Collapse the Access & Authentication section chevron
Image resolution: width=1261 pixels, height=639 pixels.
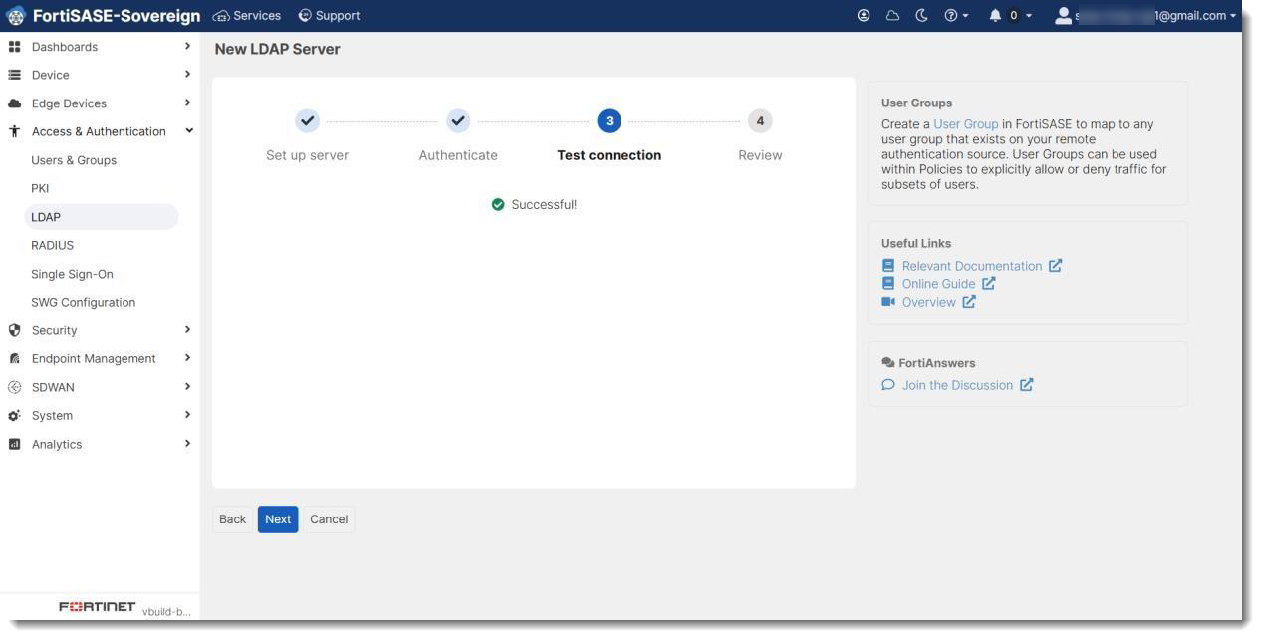(x=189, y=130)
